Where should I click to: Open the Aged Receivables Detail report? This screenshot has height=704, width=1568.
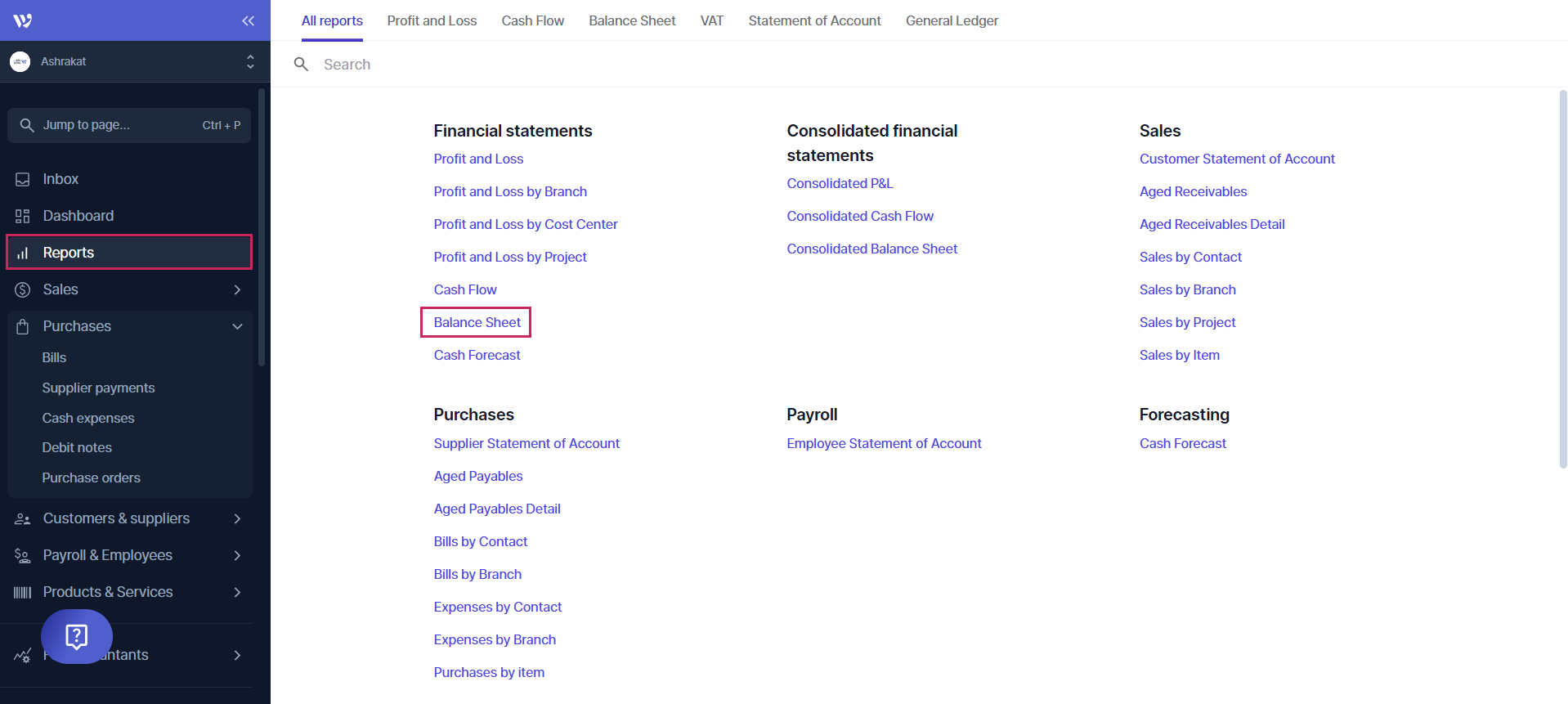click(x=1212, y=224)
